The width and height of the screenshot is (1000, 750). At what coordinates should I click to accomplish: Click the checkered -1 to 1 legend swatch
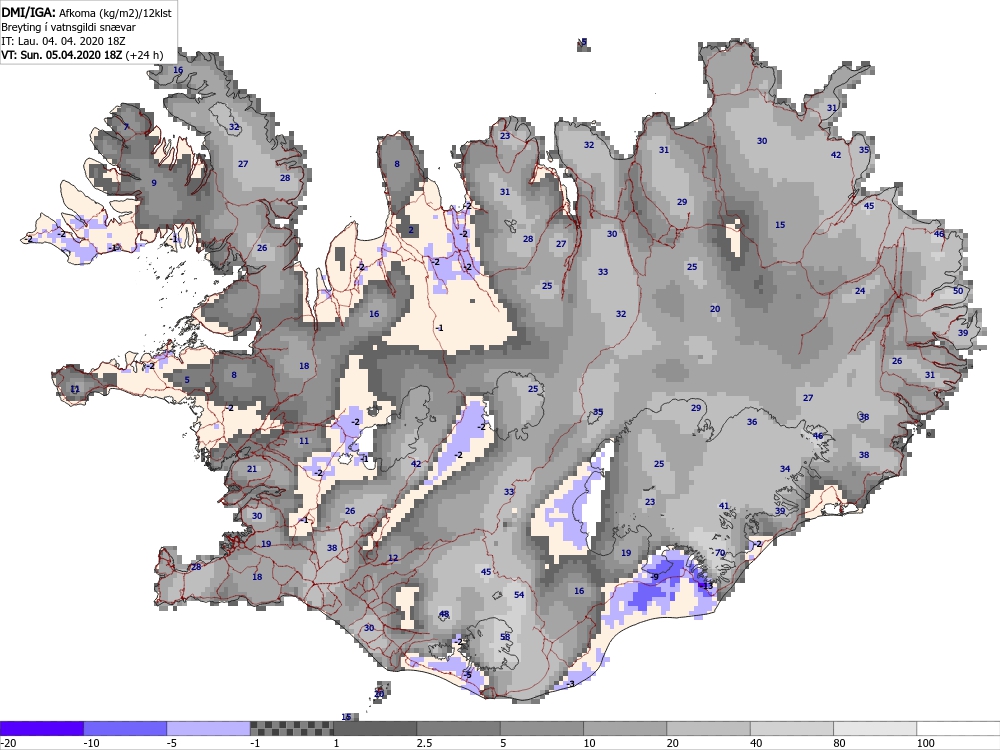coord(291,728)
